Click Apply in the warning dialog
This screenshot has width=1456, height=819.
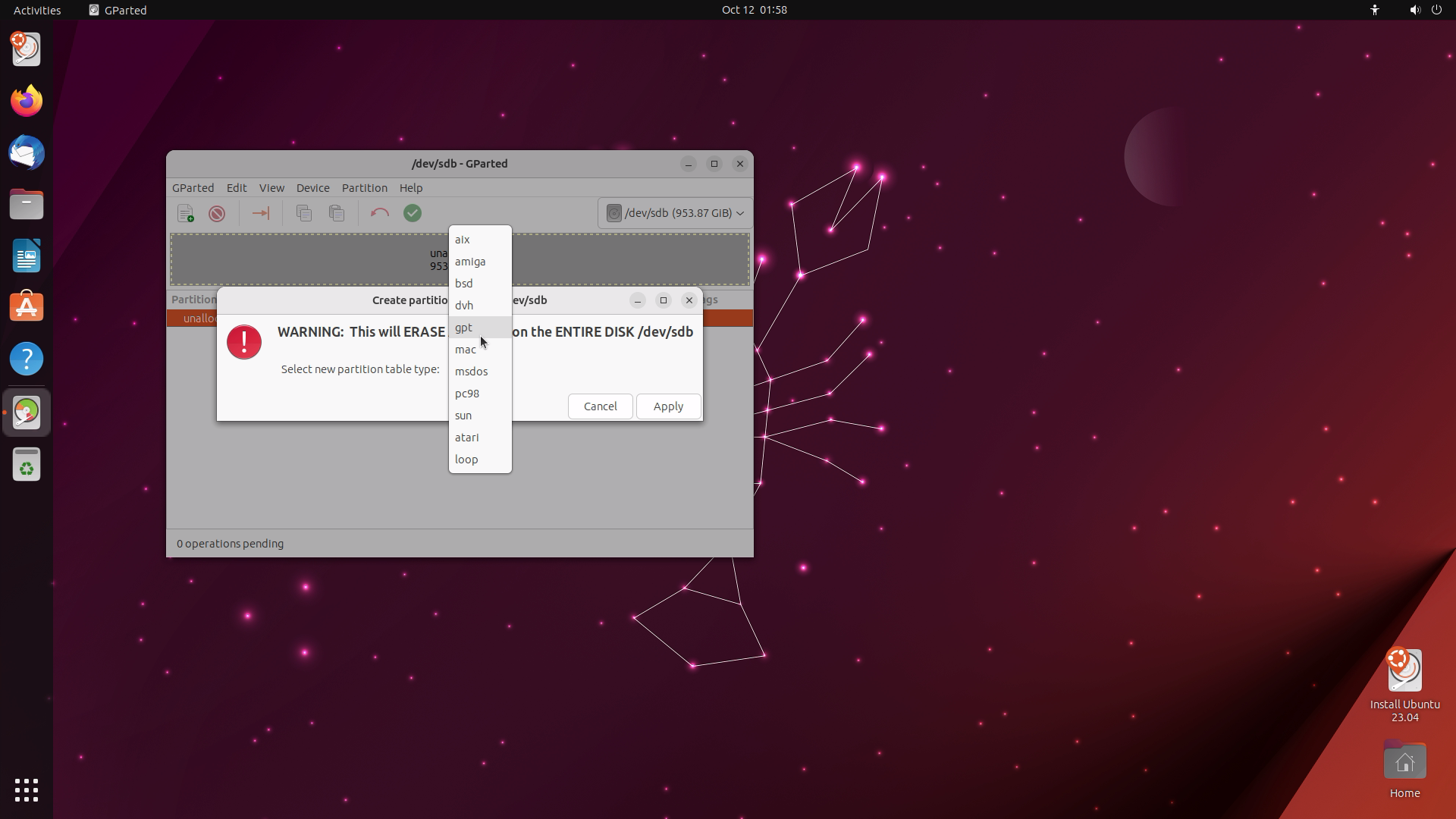coord(668,406)
